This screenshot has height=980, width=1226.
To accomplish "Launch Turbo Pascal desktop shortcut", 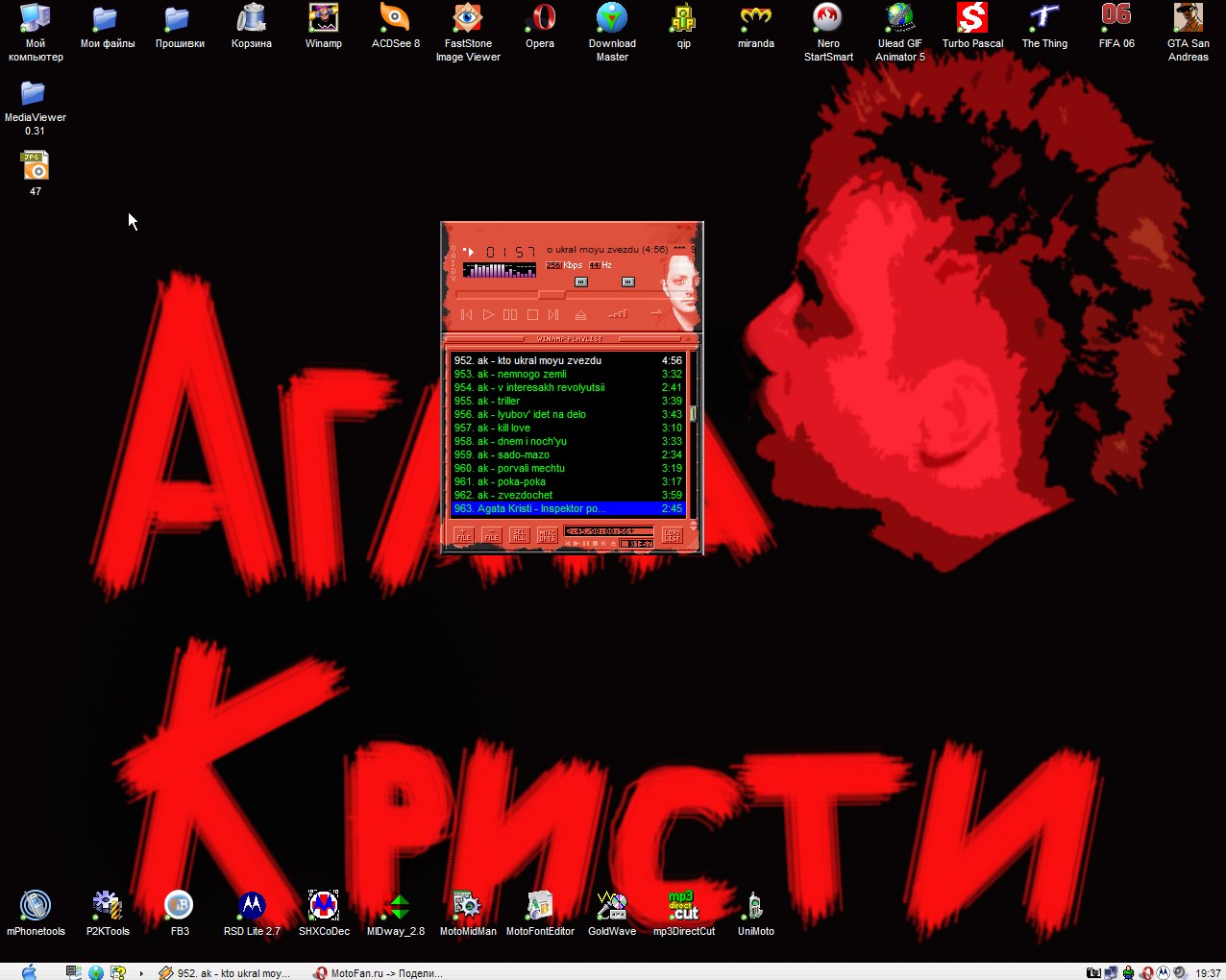I will [x=972, y=26].
